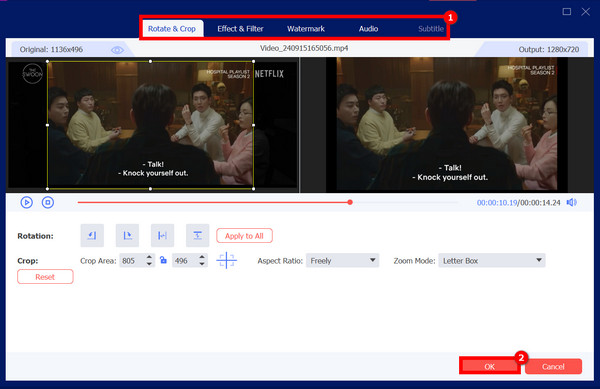Toggle original preview eye icon
This screenshot has height=389, width=600.
[117, 50]
